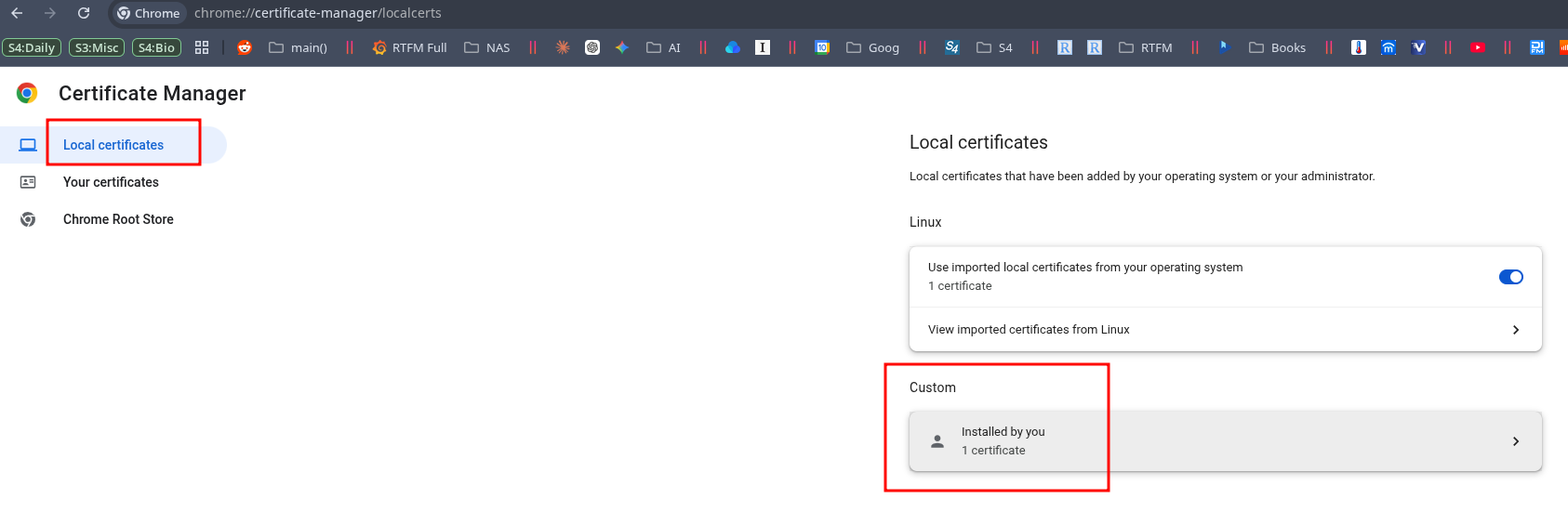Disable imported local certificates toggle
Image resolution: width=1568 pixels, height=525 pixels.
(1510, 277)
